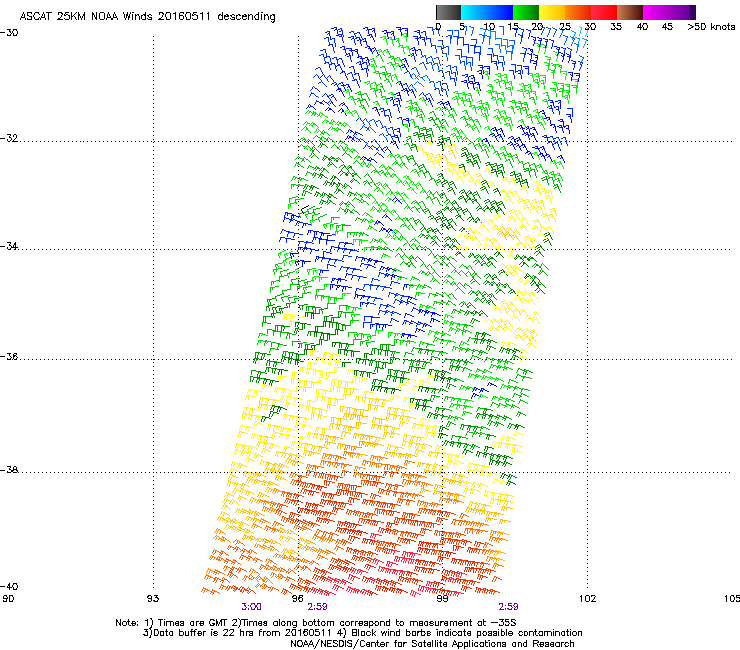
Task: Click the -32 latitude axis label
Action: coord(9,138)
